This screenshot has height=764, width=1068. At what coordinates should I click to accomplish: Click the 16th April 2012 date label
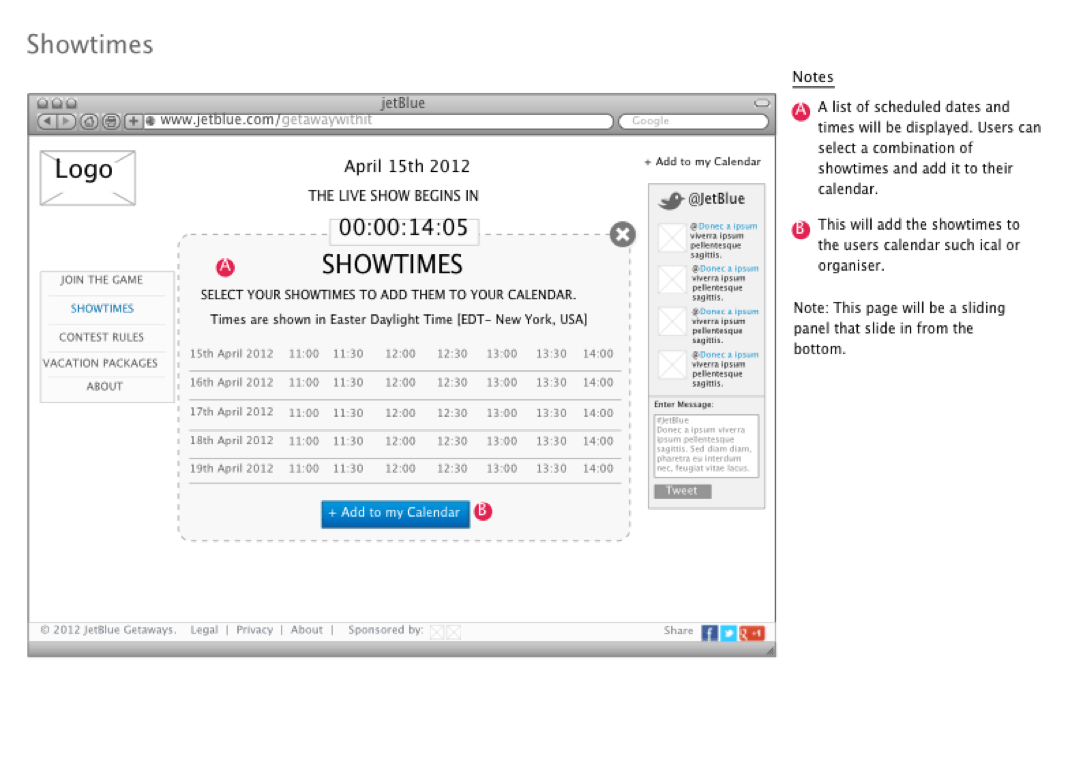(232, 383)
